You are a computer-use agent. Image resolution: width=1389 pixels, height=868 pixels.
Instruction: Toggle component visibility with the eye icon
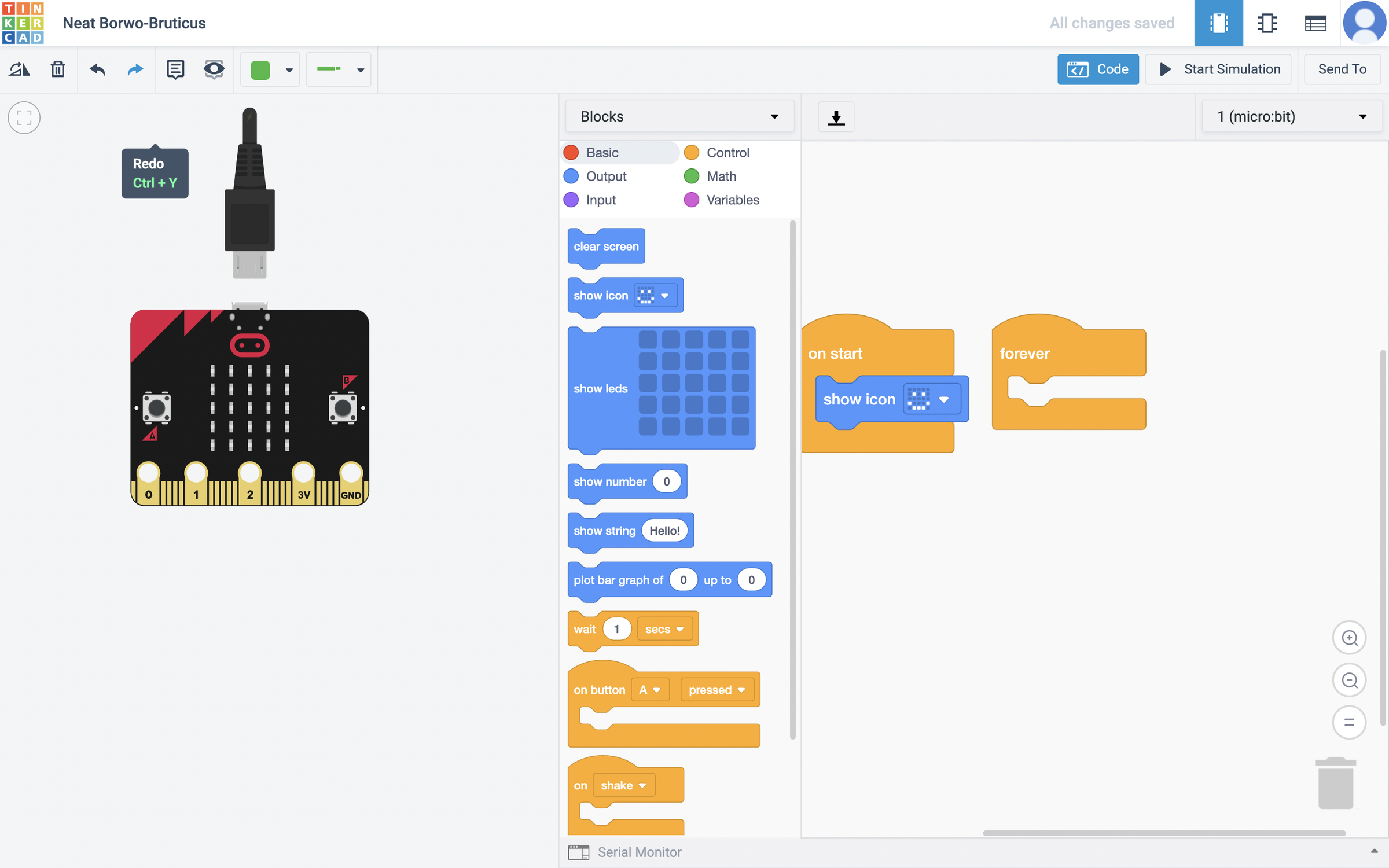click(214, 69)
